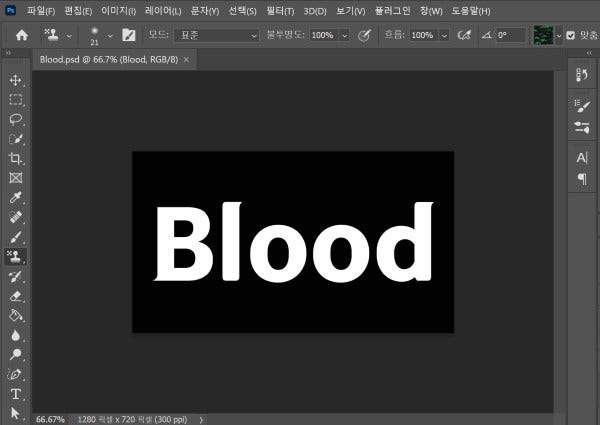Select the Paint Bucket tool

click(15, 316)
